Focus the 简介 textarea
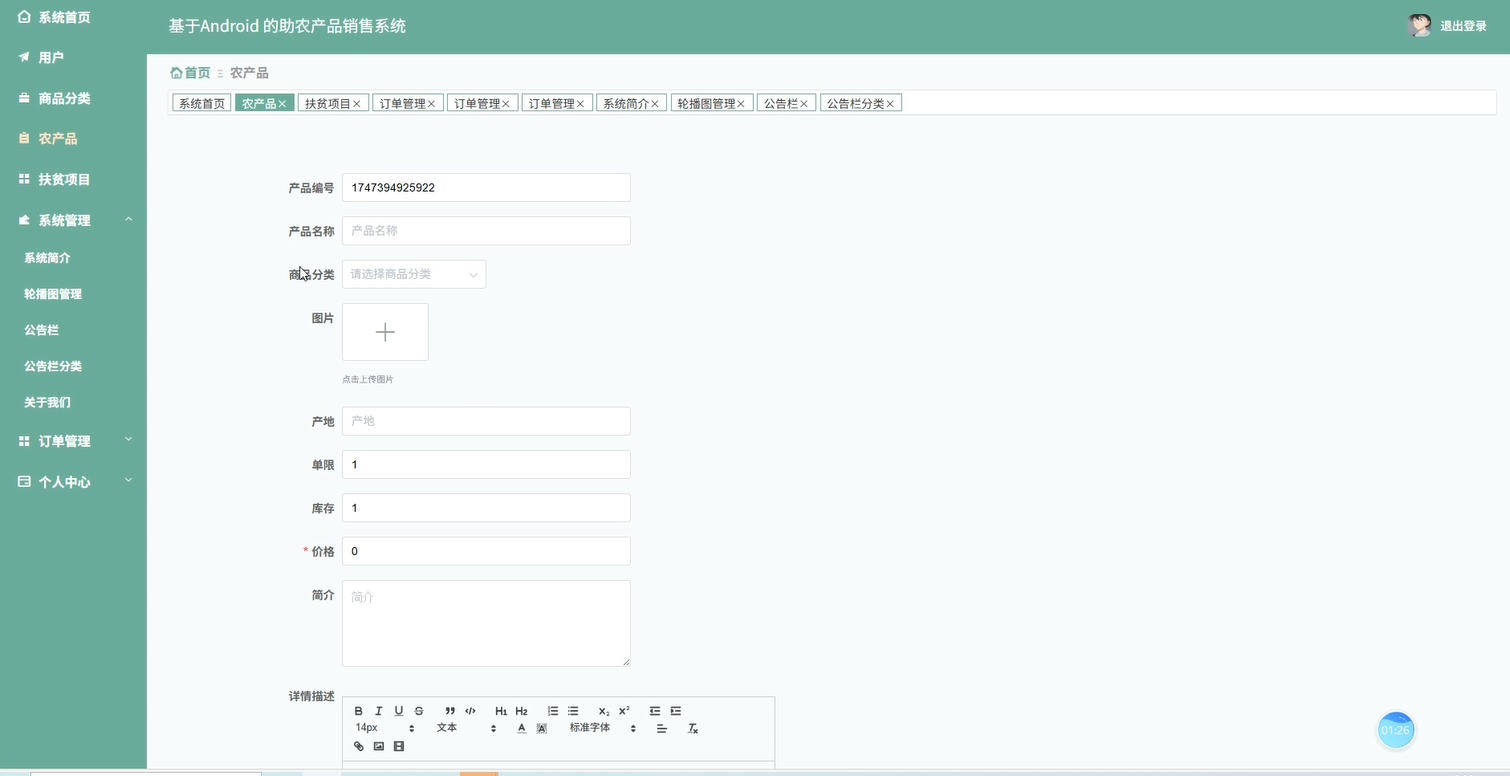This screenshot has height=776, width=1510. click(486, 623)
